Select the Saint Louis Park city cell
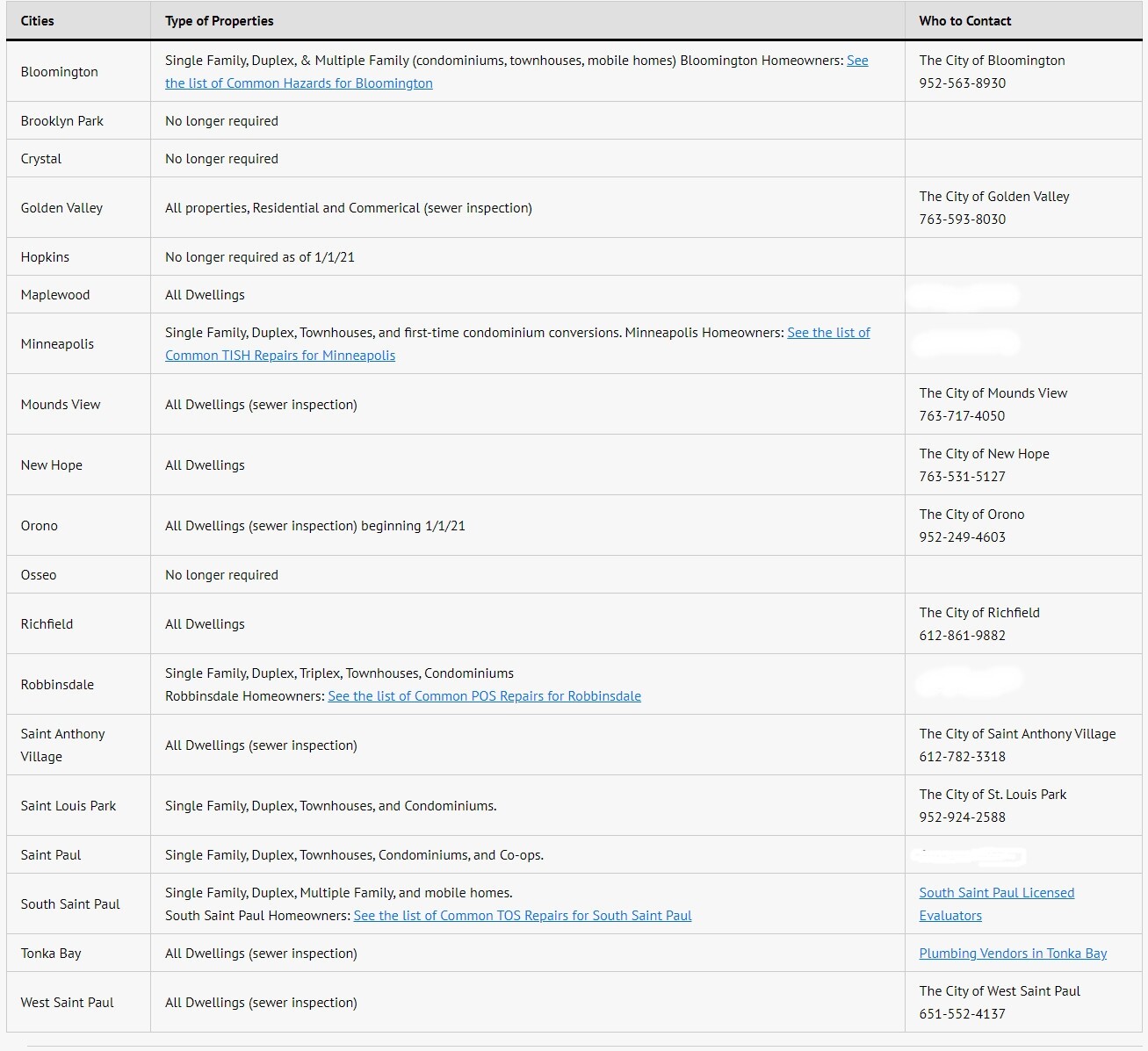This screenshot has width=1148, height=1051. point(78,806)
